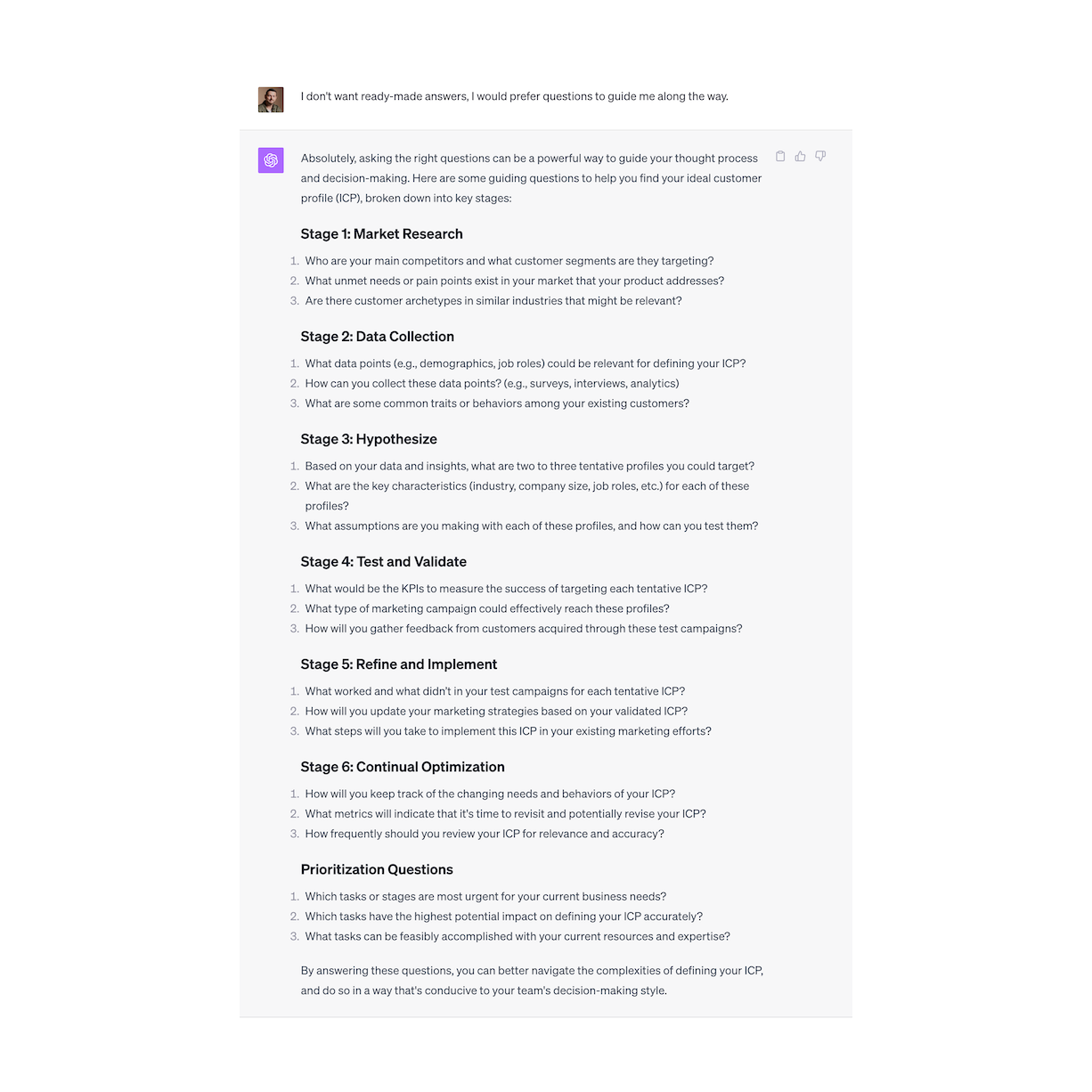1092x1092 pixels.
Task: Click the closing paragraph starting 'By answering these questions'
Action: 532,981
